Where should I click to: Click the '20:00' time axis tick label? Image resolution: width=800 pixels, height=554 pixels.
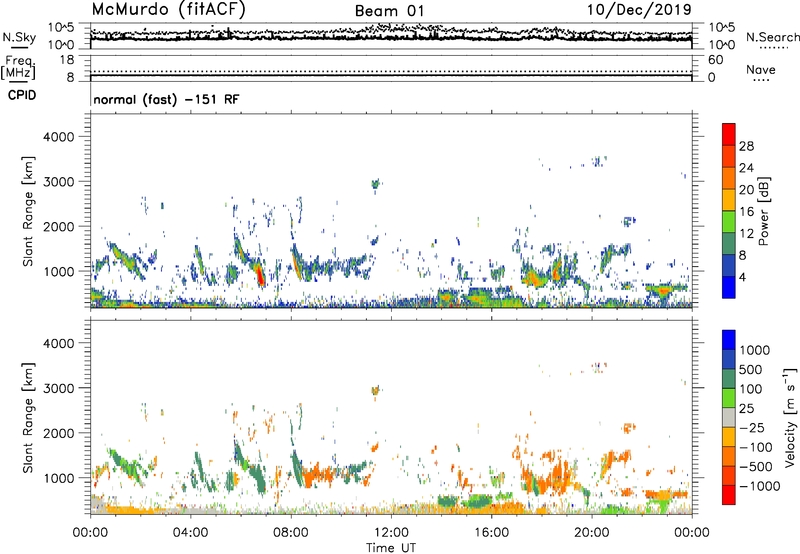tap(592, 533)
